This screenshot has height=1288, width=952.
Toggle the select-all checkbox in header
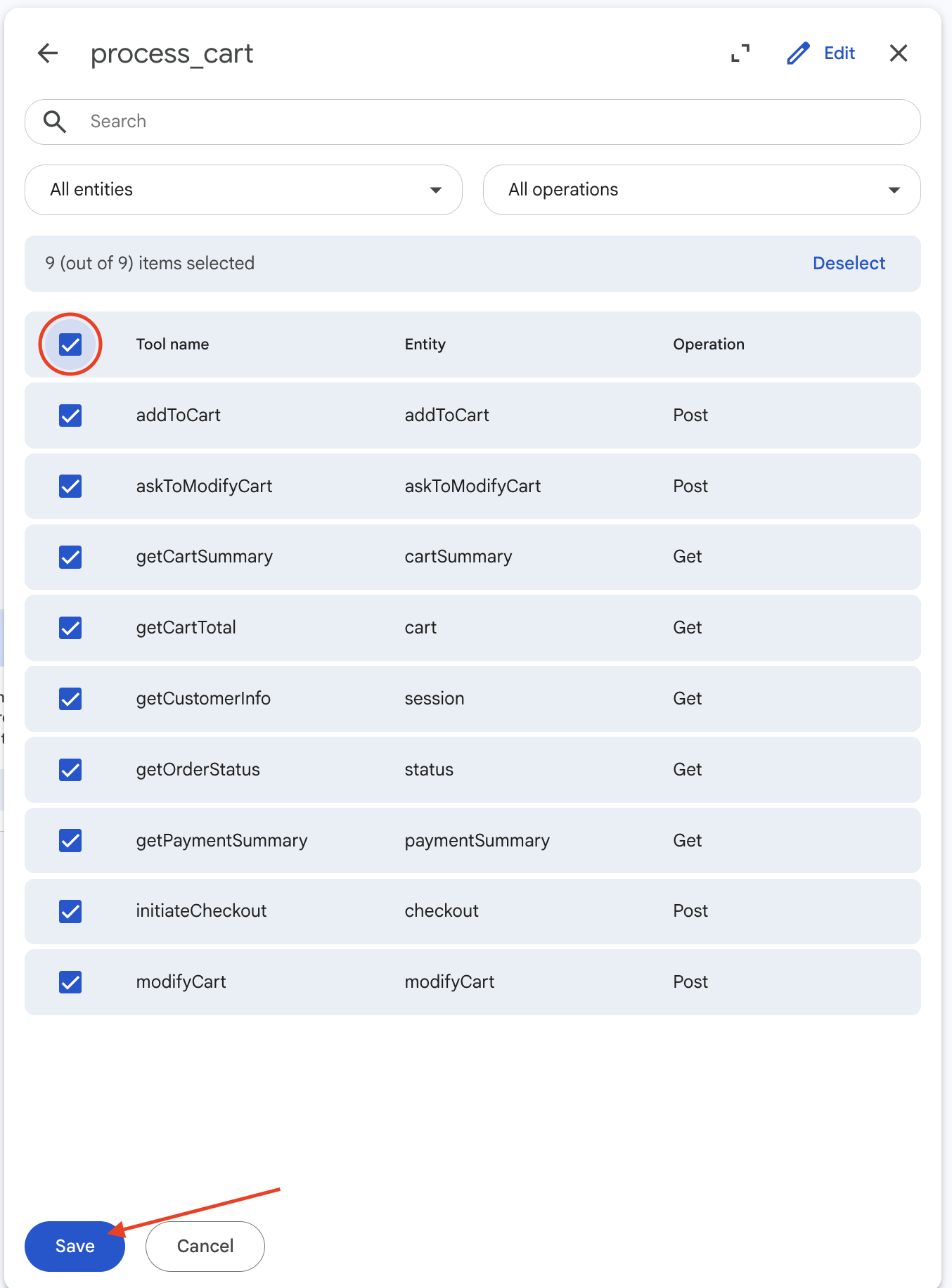tap(70, 344)
